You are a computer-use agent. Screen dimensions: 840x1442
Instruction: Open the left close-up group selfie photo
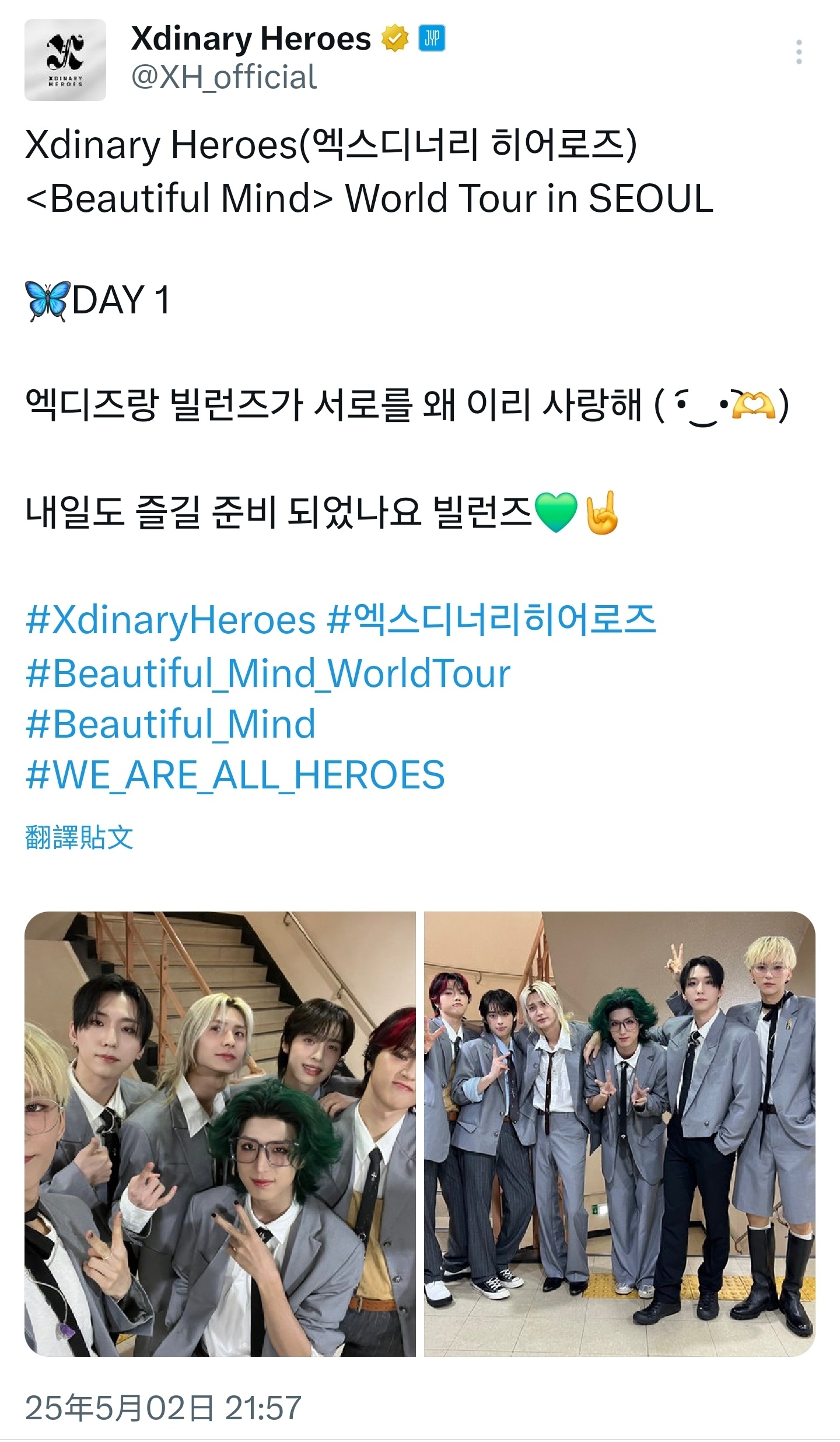[x=220, y=1133]
